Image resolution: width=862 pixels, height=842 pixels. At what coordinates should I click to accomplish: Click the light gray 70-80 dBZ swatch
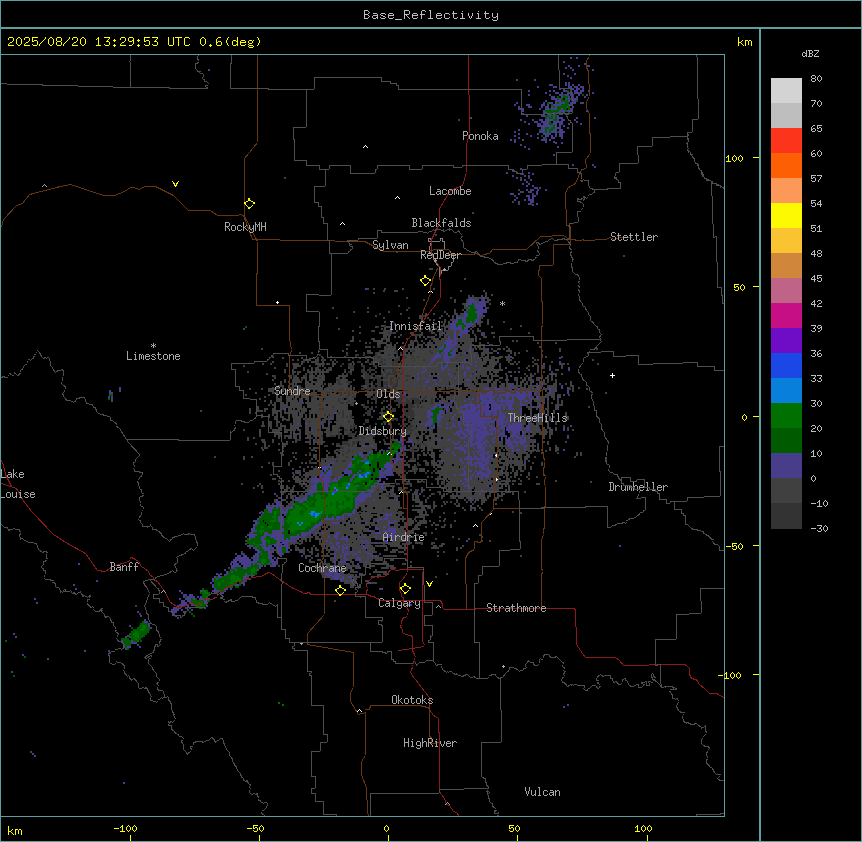point(786,91)
